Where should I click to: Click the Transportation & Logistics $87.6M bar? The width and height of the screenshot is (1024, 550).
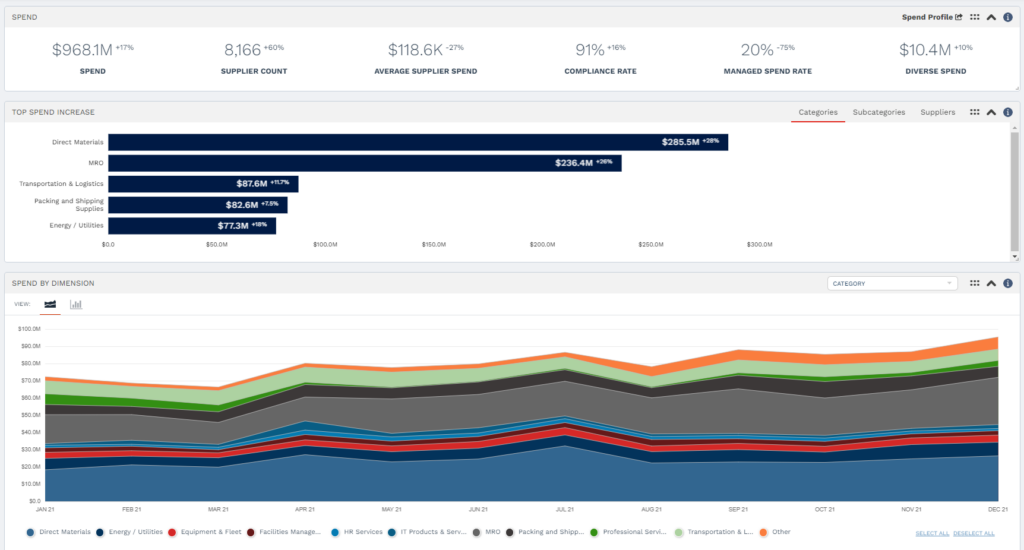[203, 184]
